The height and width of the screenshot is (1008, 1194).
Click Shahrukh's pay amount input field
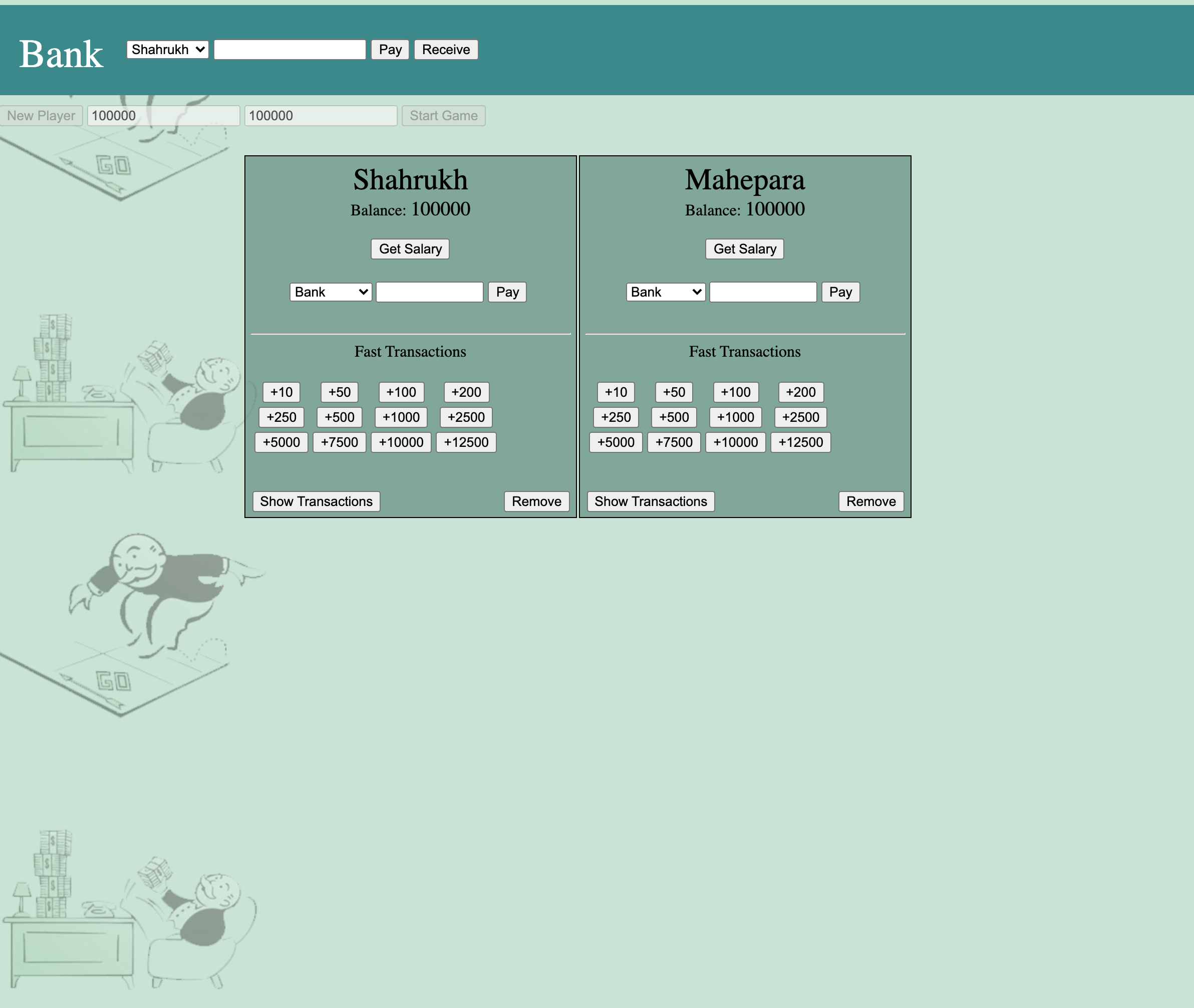coord(430,292)
